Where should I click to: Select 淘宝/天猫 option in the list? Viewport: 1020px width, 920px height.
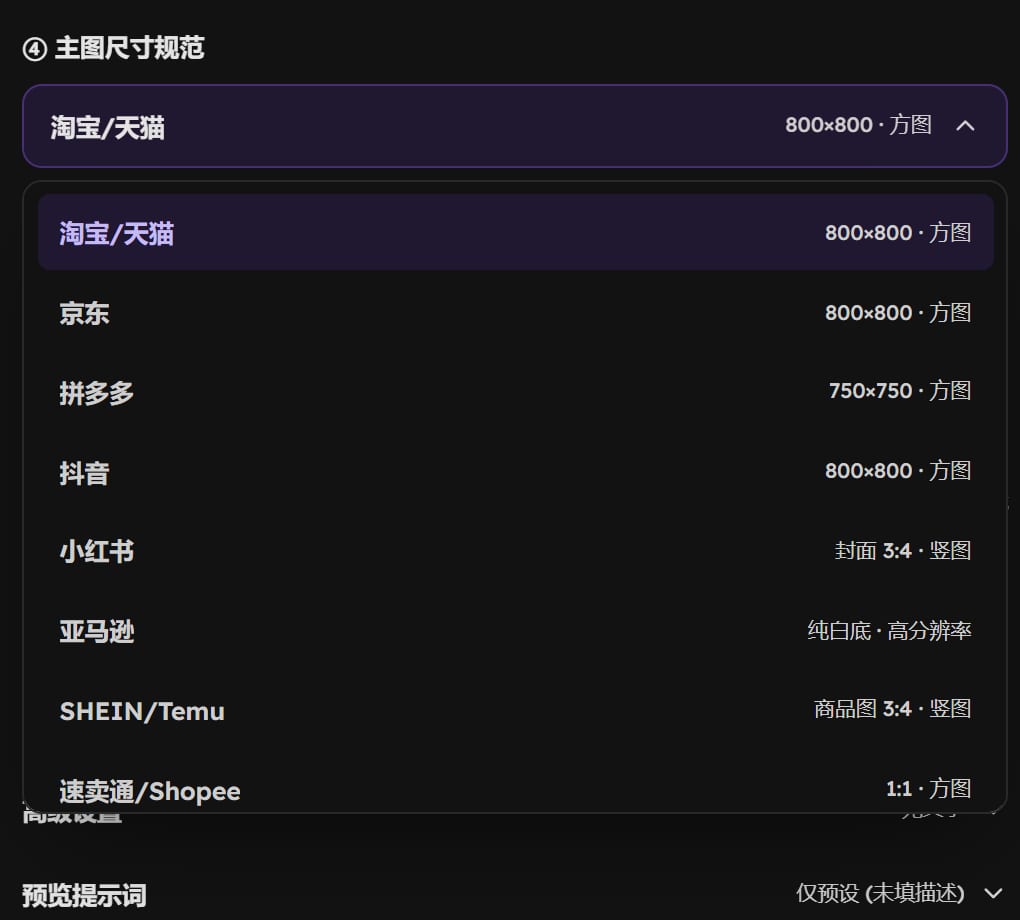pos(515,232)
